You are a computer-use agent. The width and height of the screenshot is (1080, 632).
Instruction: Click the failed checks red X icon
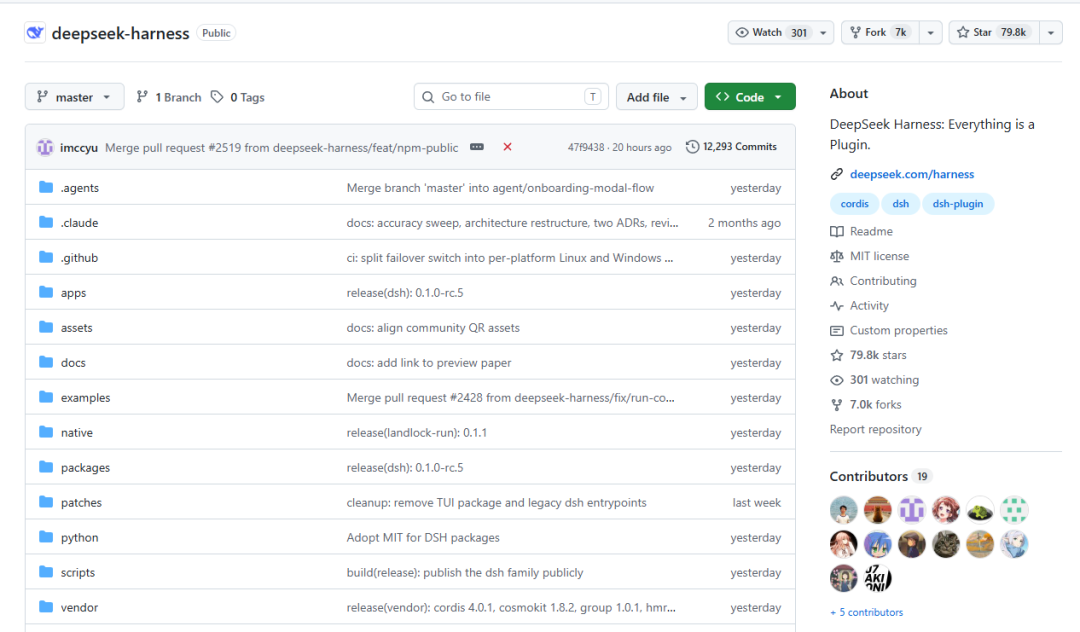(x=508, y=147)
